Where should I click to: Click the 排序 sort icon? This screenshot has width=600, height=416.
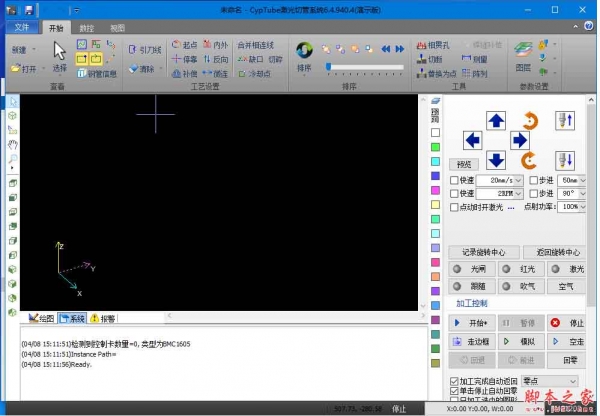(x=304, y=57)
